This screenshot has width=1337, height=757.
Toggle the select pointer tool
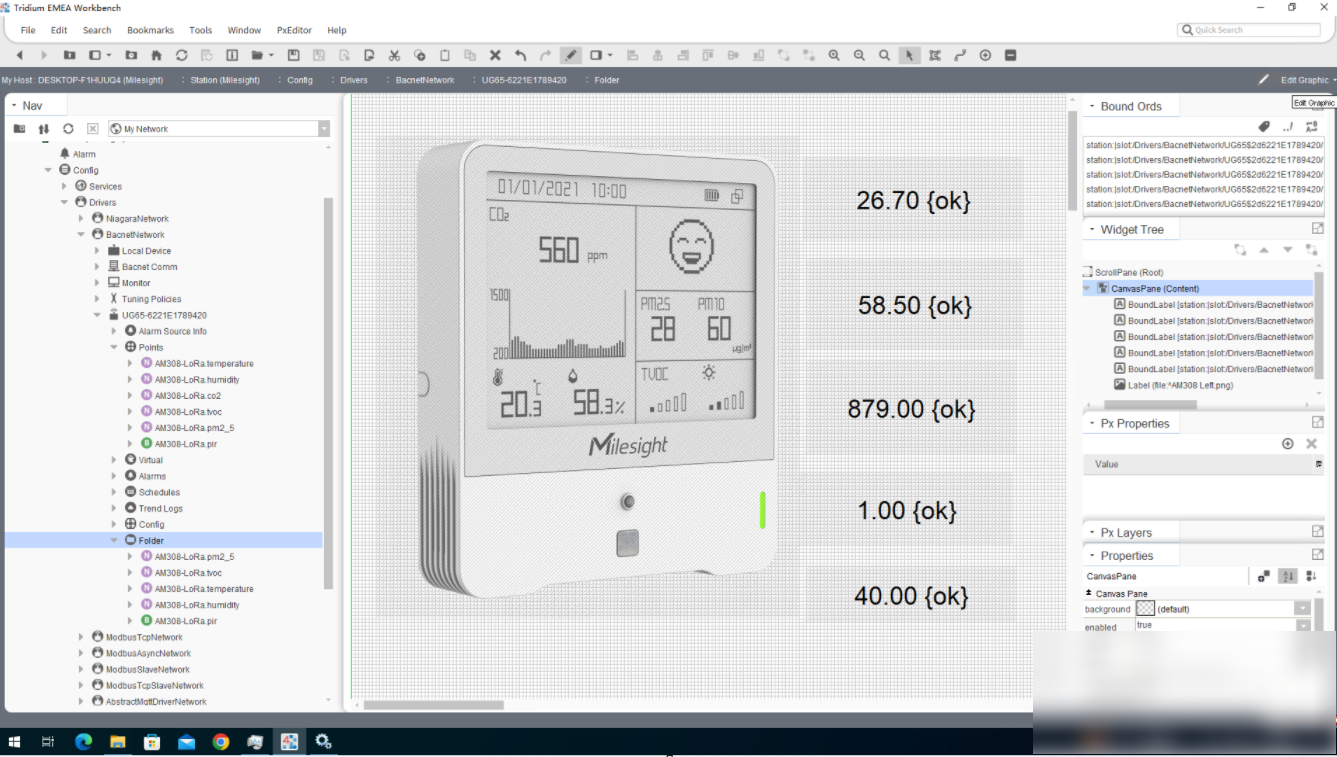pos(909,55)
